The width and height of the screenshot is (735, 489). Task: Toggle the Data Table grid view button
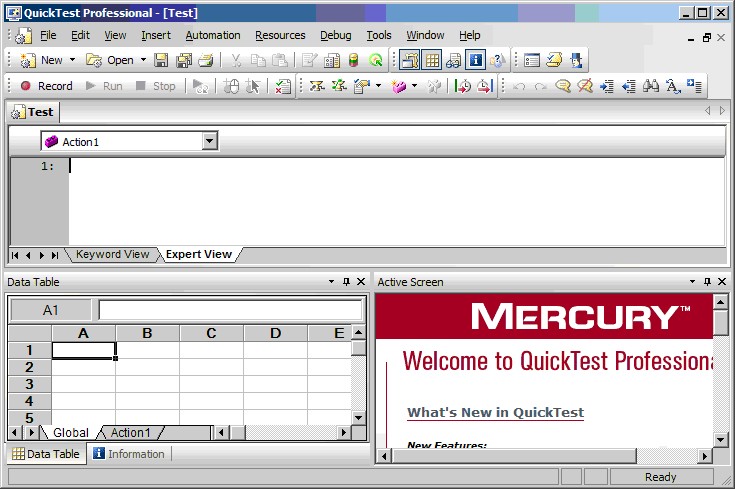point(432,60)
